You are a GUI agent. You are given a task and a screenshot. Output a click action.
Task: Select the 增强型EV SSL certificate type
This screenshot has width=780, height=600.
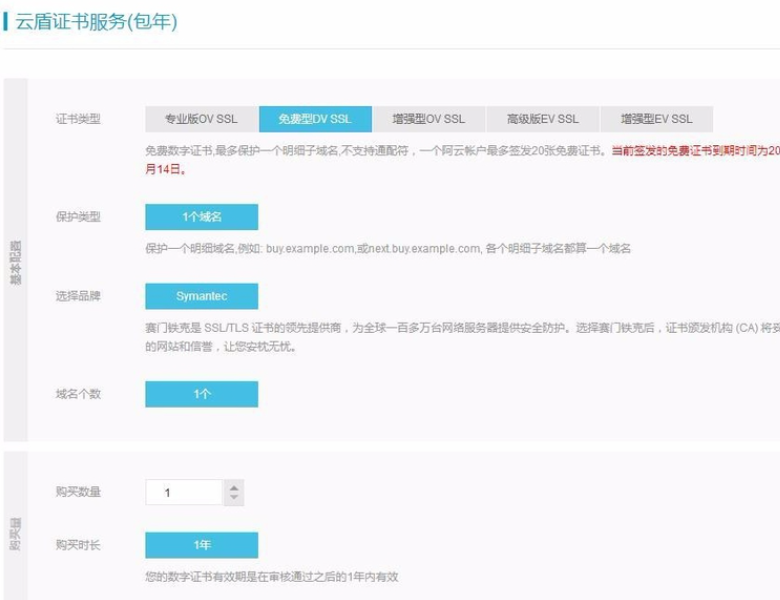point(656,119)
